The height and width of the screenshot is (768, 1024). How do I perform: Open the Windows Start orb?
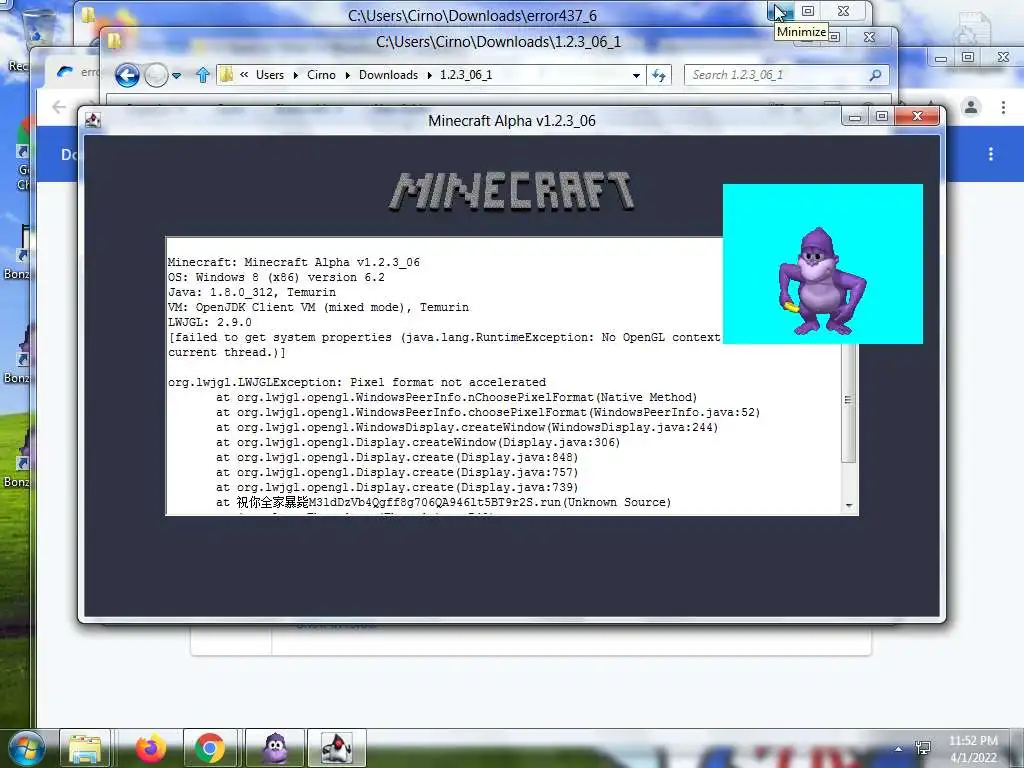coord(26,748)
